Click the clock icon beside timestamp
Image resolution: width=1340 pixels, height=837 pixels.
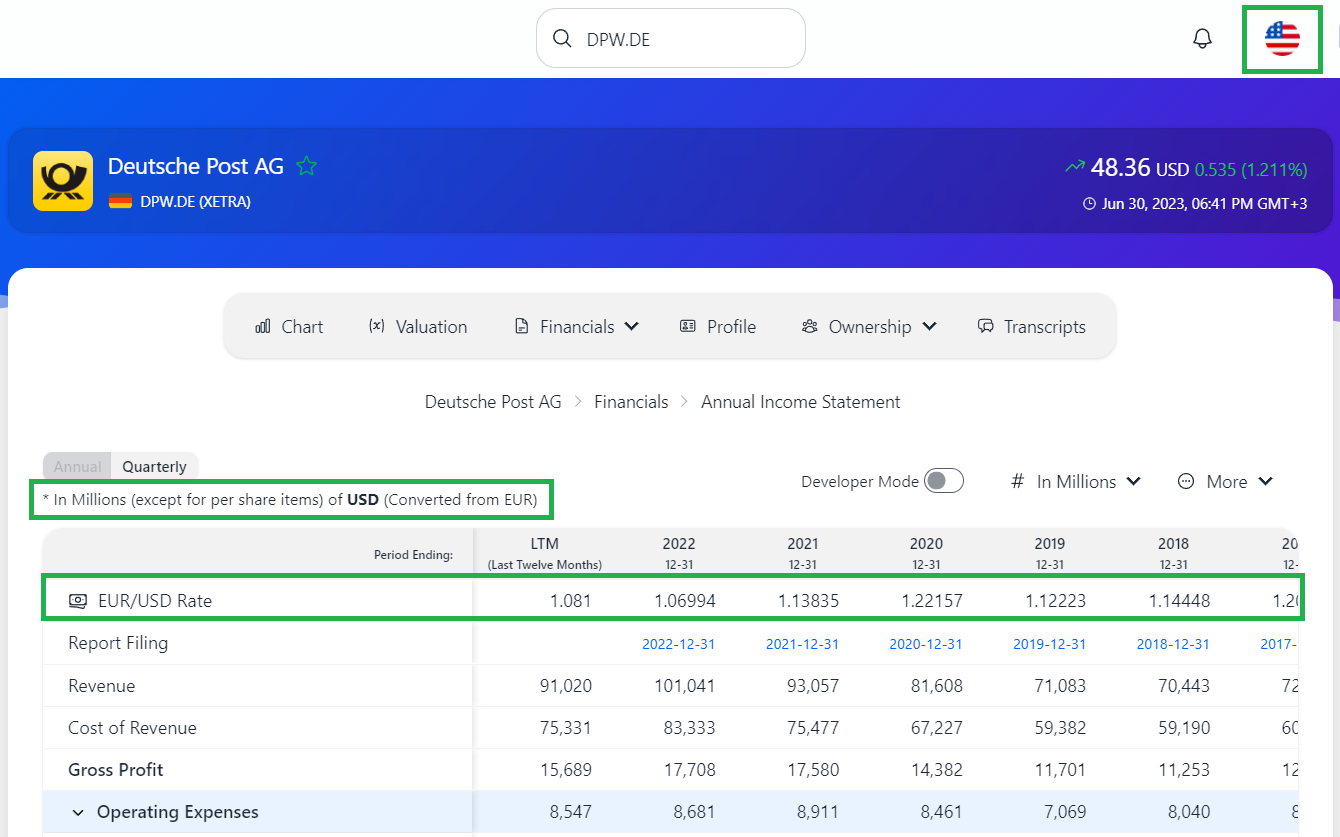pos(1089,204)
